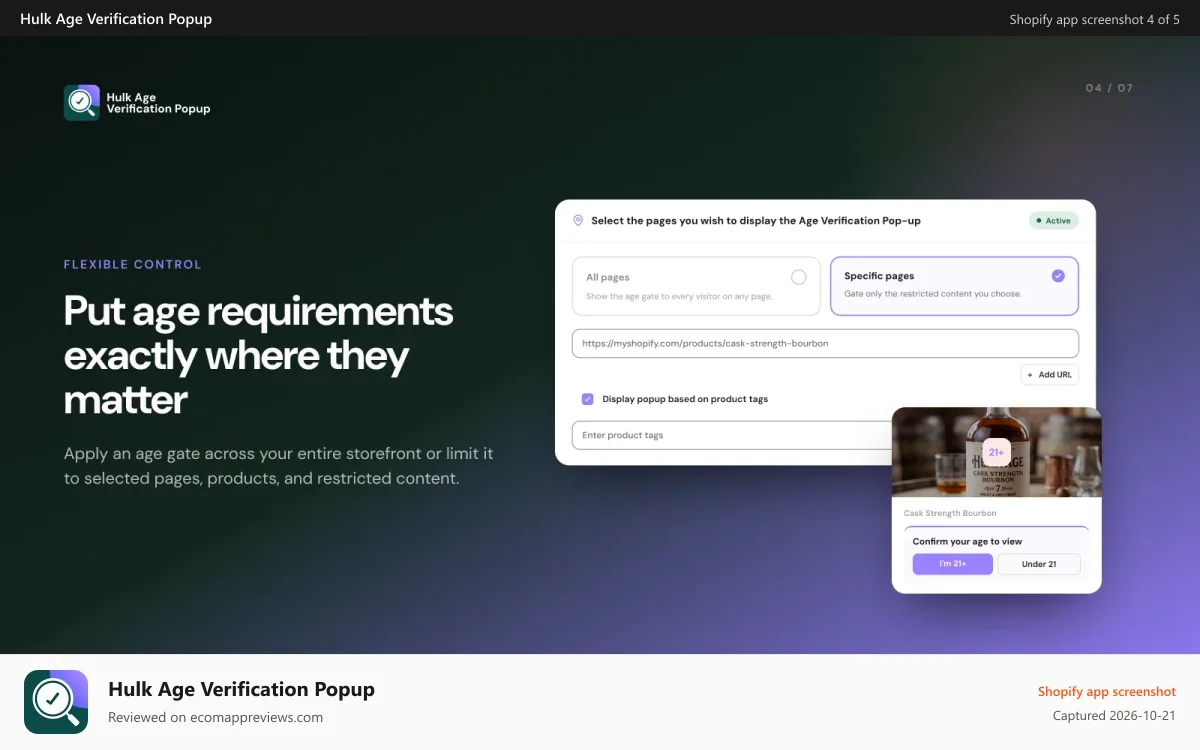The height and width of the screenshot is (750, 1200).
Task: Click Reviewed on ecomappreviews.com text
Action: pyautogui.click(x=215, y=717)
